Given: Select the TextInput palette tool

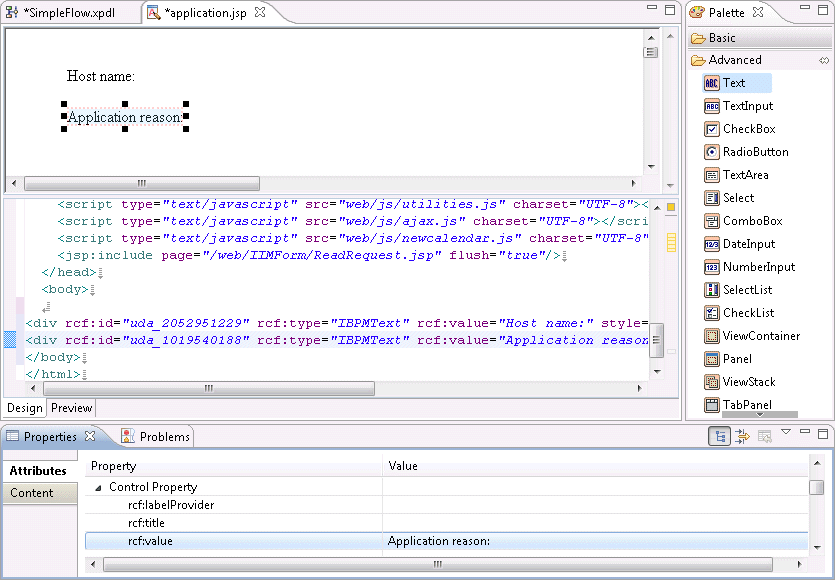Looking at the screenshot, I should tap(746, 106).
